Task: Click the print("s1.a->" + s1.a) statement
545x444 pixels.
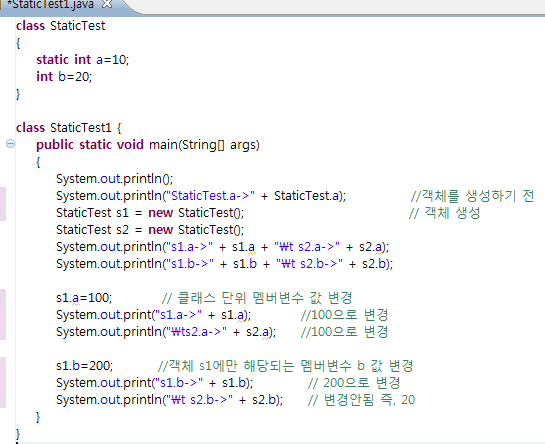Action: [154, 315]
